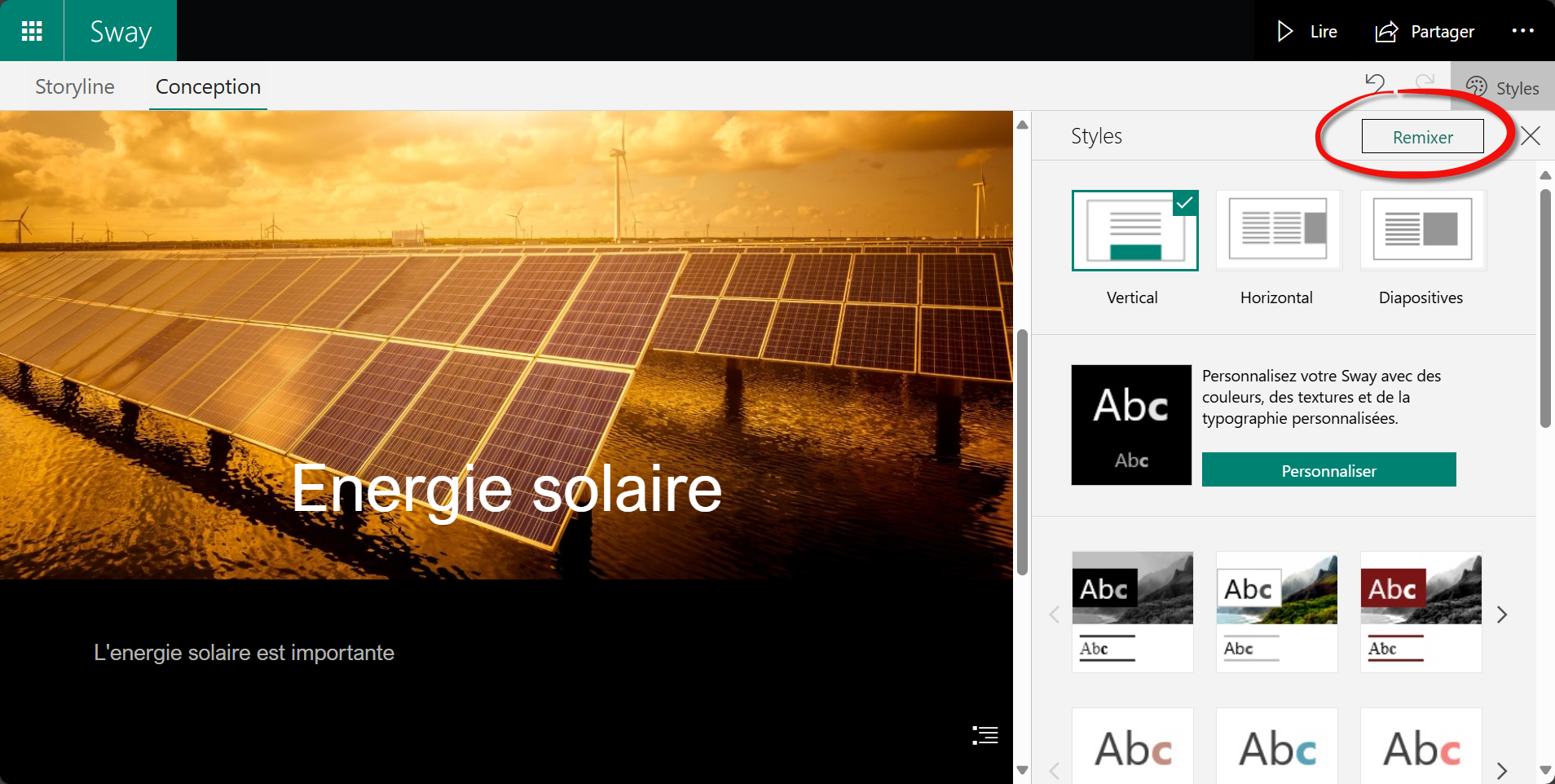This screenshot has height=784, width=1555.
Task: Open the more options ellipsis menu
Action: coord(1522,31)
